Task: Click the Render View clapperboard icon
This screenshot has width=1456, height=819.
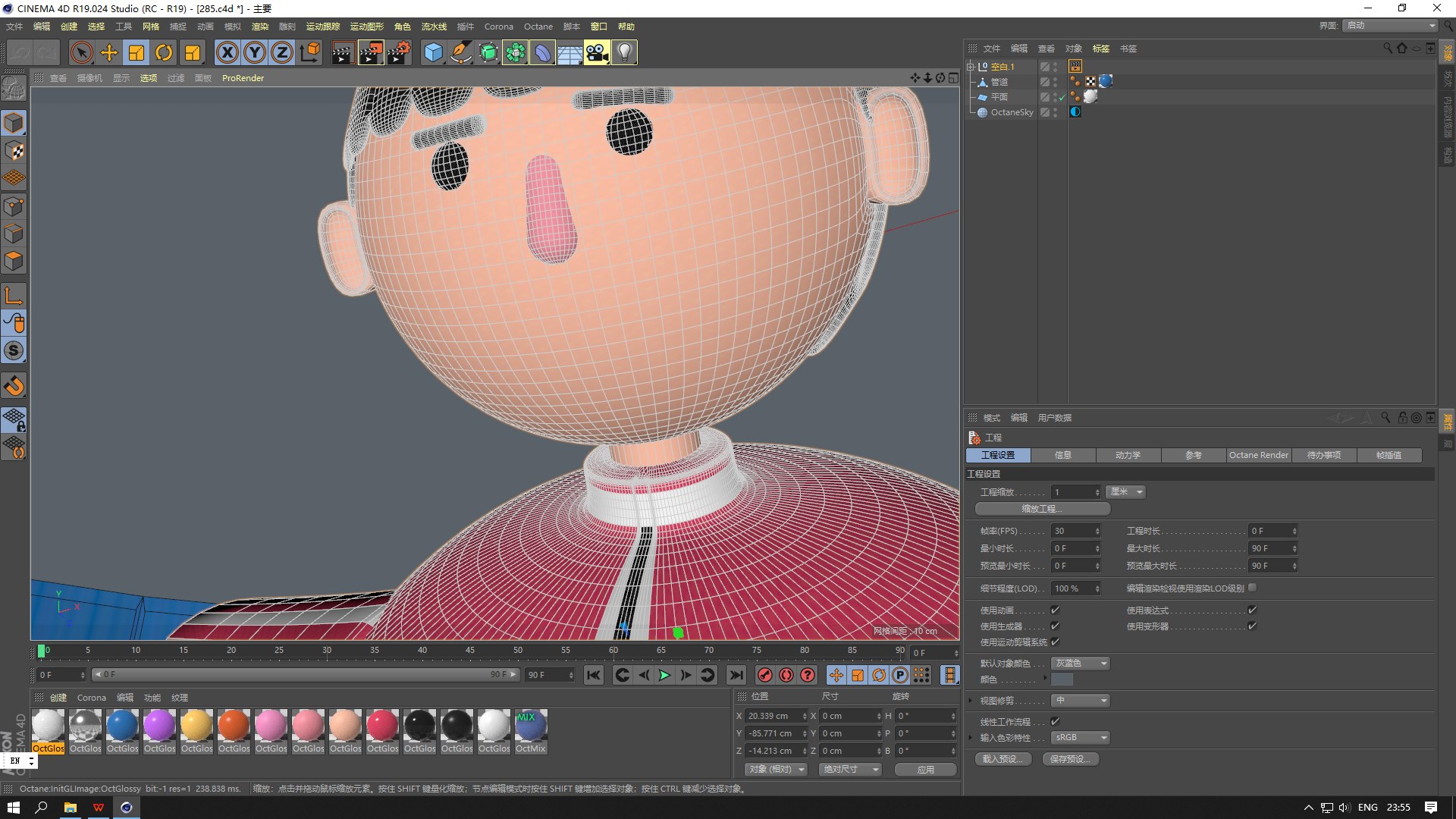Action: (x=343, y=52)
